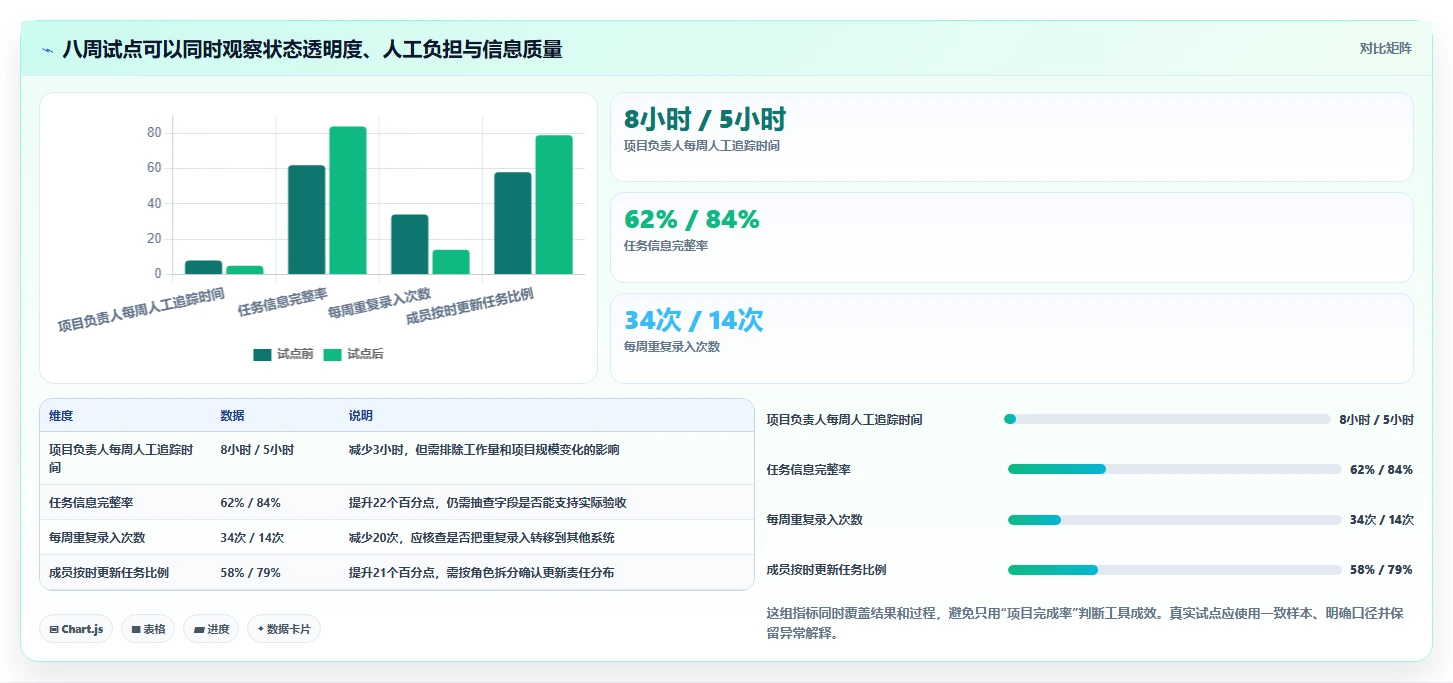Click the 8小时 / 5小时 card value
This screenshot has height=683, width=1453.
pyautogui.click(x=705, y=120)
